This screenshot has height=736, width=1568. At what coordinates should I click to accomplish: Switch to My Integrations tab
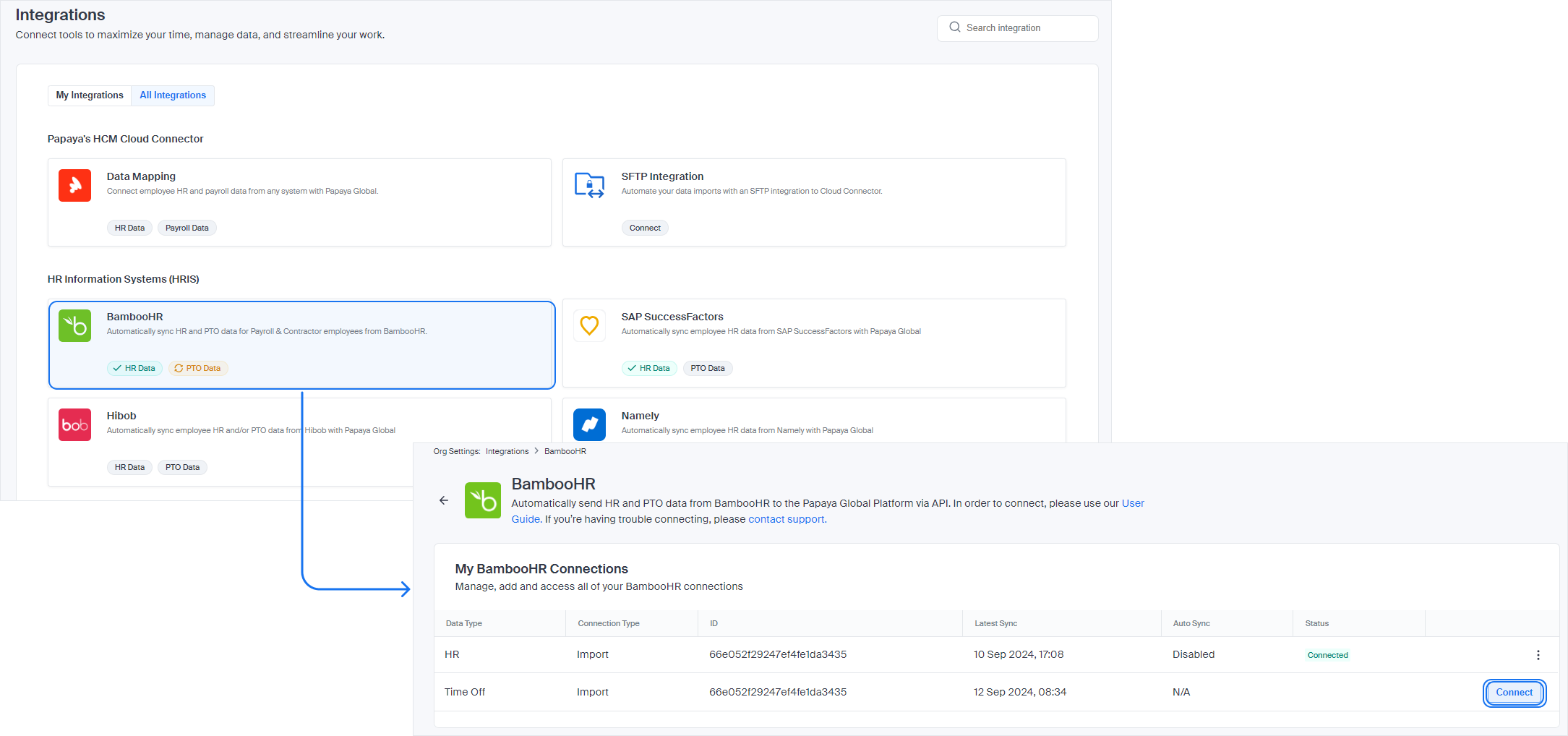[90, 95]
